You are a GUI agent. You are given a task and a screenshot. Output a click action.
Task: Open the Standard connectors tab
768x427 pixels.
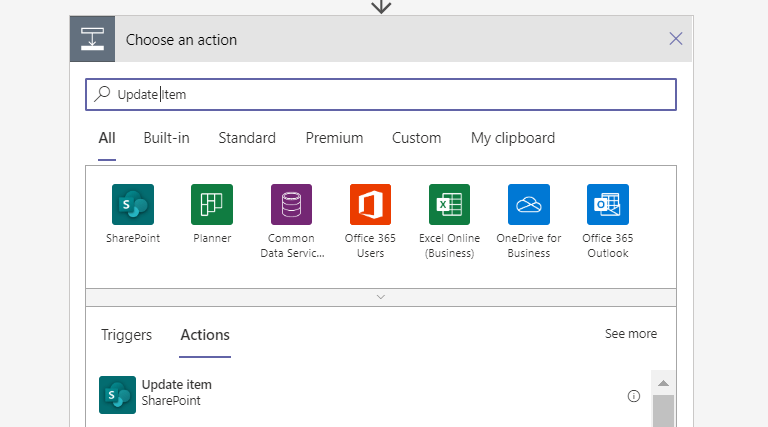coord(247,138)
